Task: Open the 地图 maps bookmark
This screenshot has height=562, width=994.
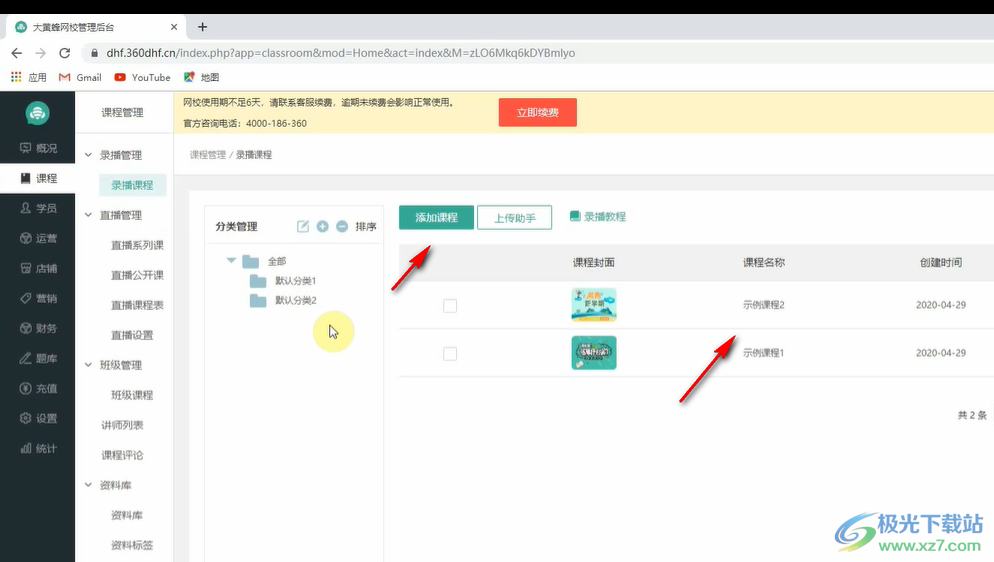Action: coord(201,77)
